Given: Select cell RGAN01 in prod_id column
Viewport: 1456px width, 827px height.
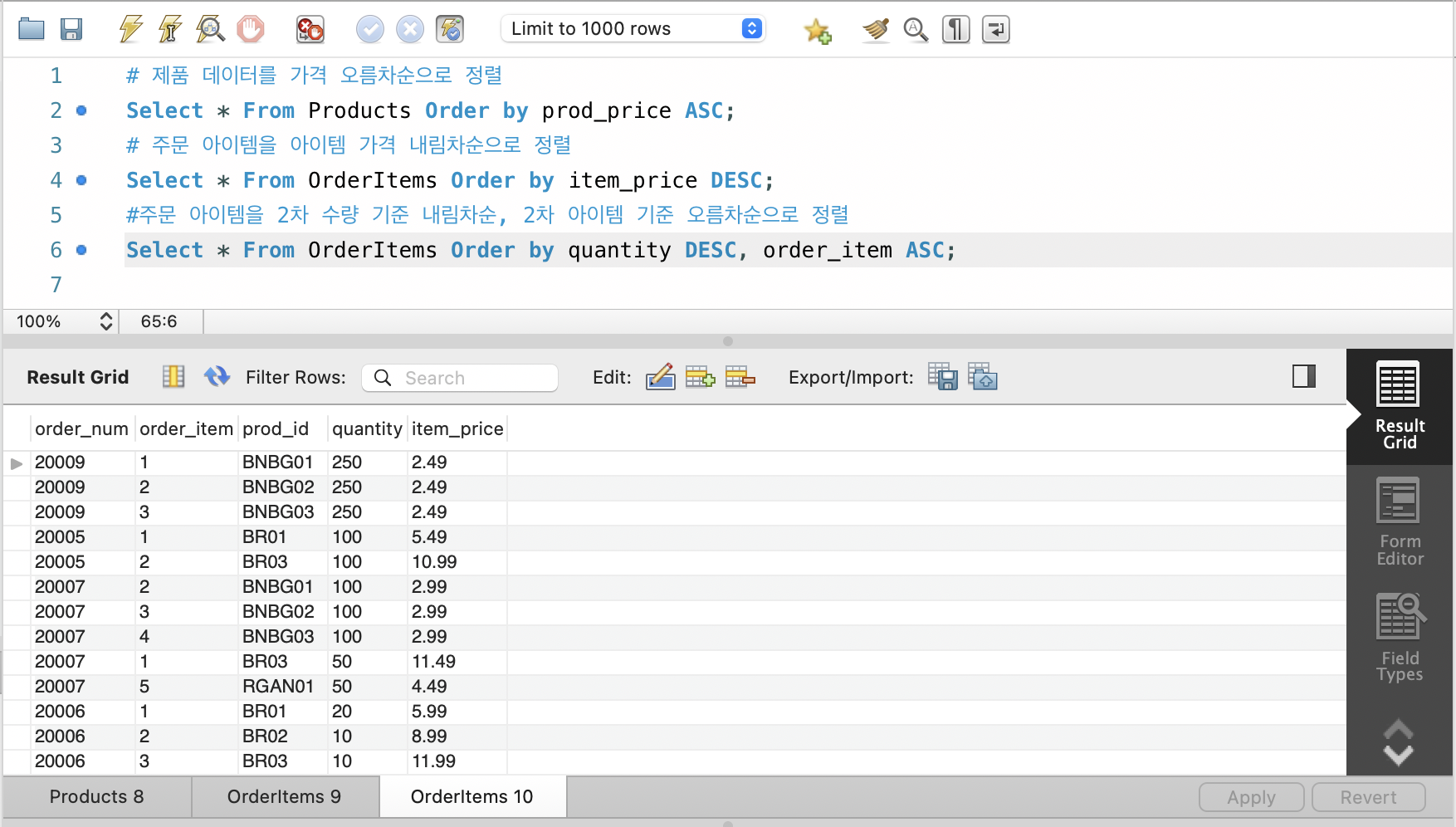Looking at the screenshot, I should [x=282, y=687].
